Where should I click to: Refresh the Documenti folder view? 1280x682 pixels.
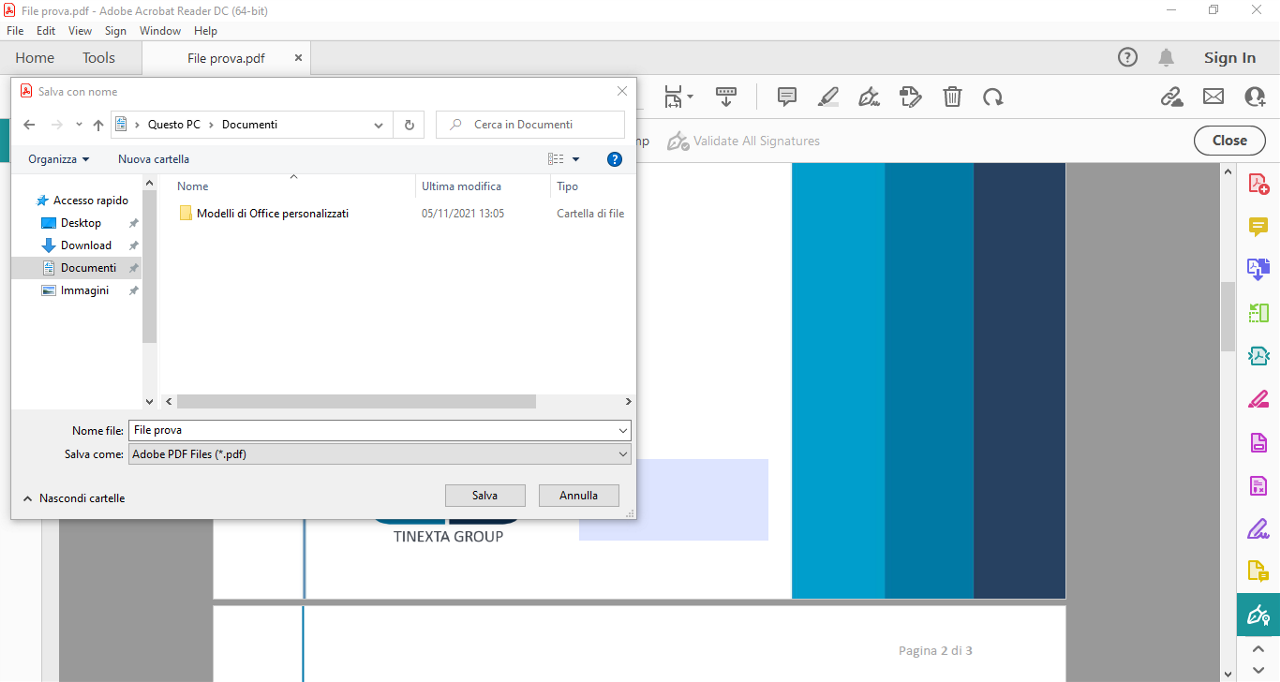(x=409, y=125)
